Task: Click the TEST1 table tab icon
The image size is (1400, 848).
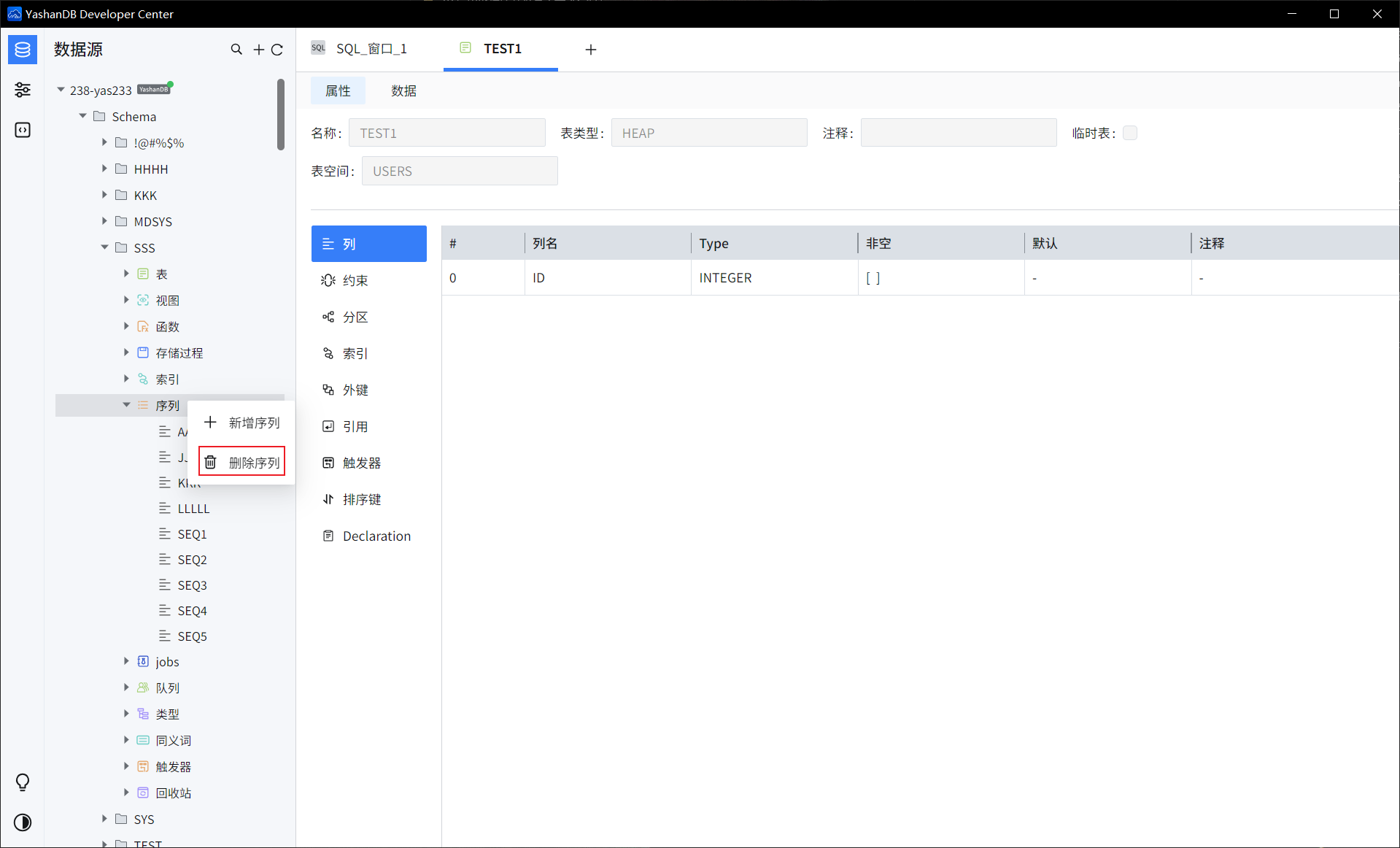Action: (x=465, y=48)
